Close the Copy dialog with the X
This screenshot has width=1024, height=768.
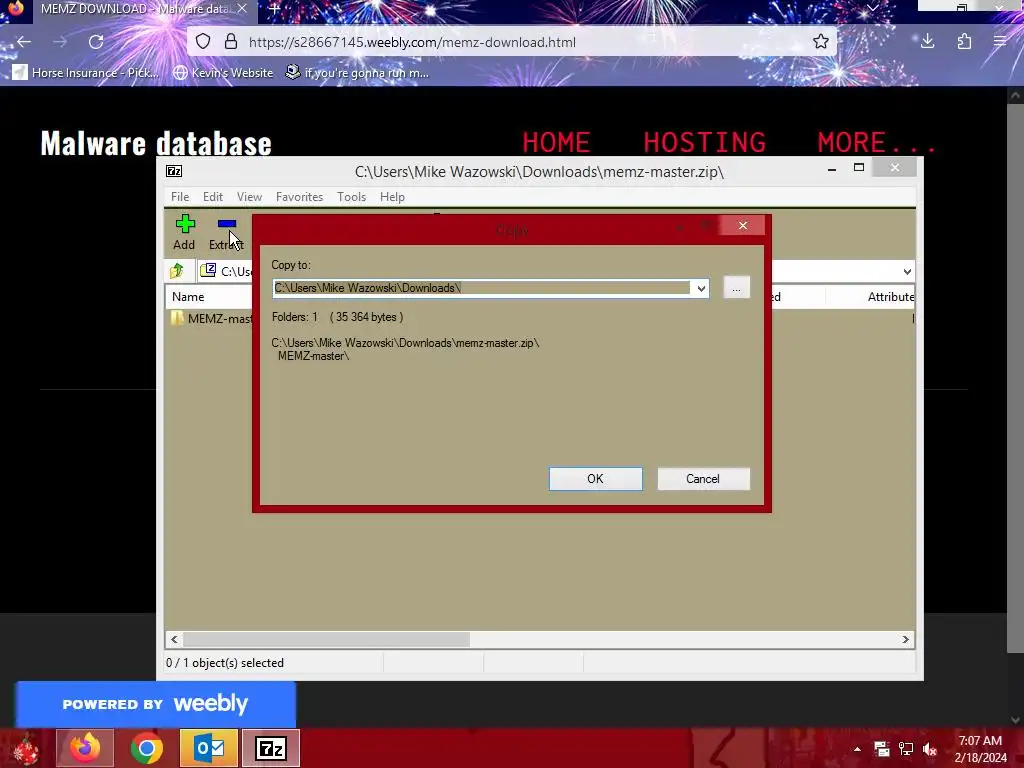(743, 225)
